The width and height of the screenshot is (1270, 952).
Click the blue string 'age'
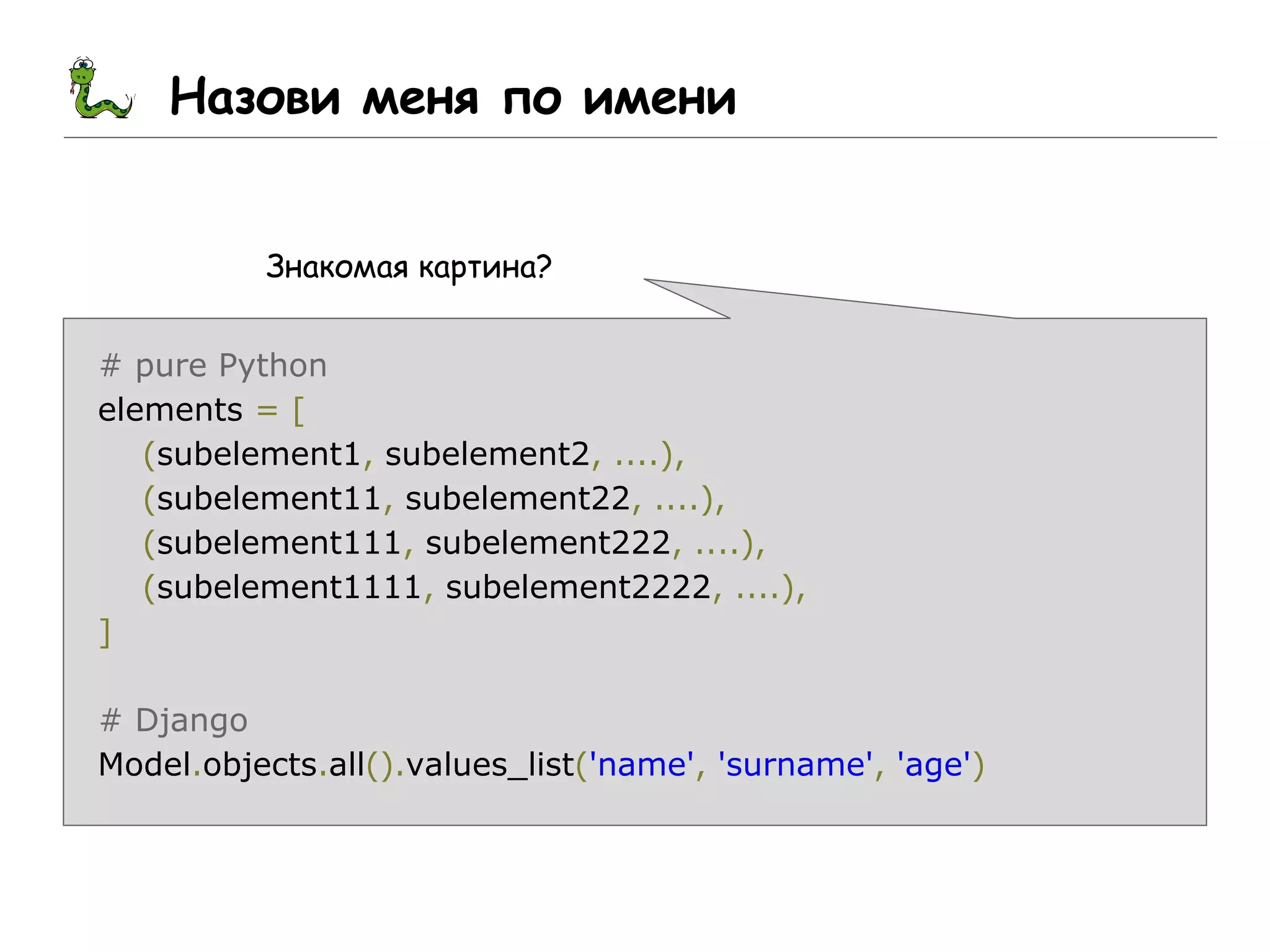[x=933, y=765]
